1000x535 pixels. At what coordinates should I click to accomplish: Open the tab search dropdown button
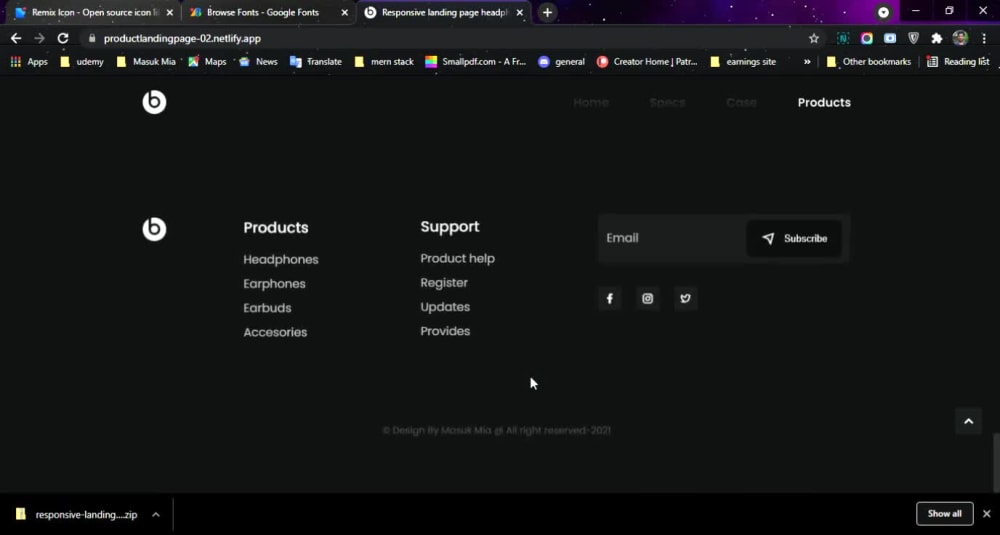[883, 12]
